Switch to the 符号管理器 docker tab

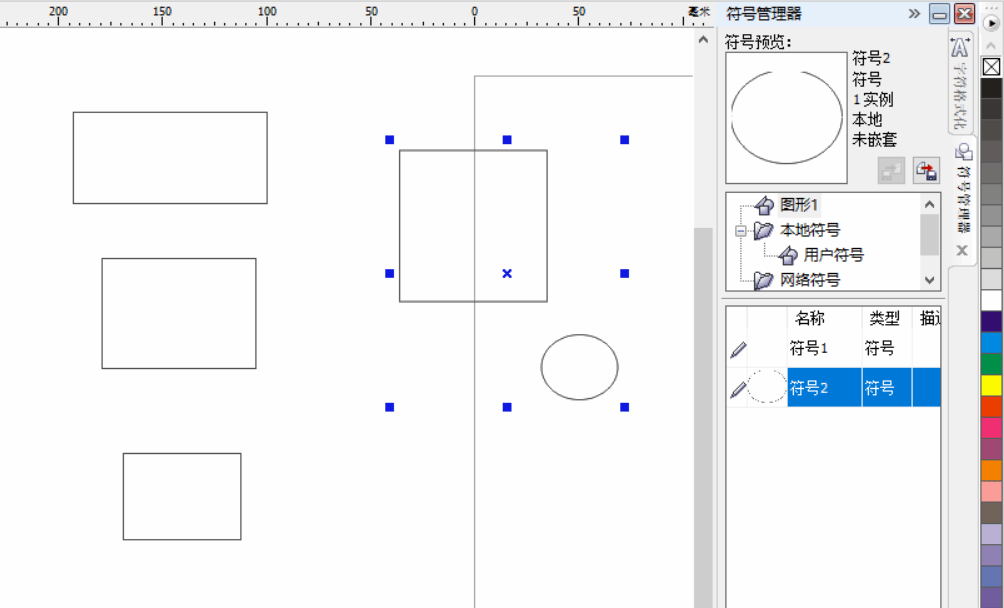[x=963, y=190]
